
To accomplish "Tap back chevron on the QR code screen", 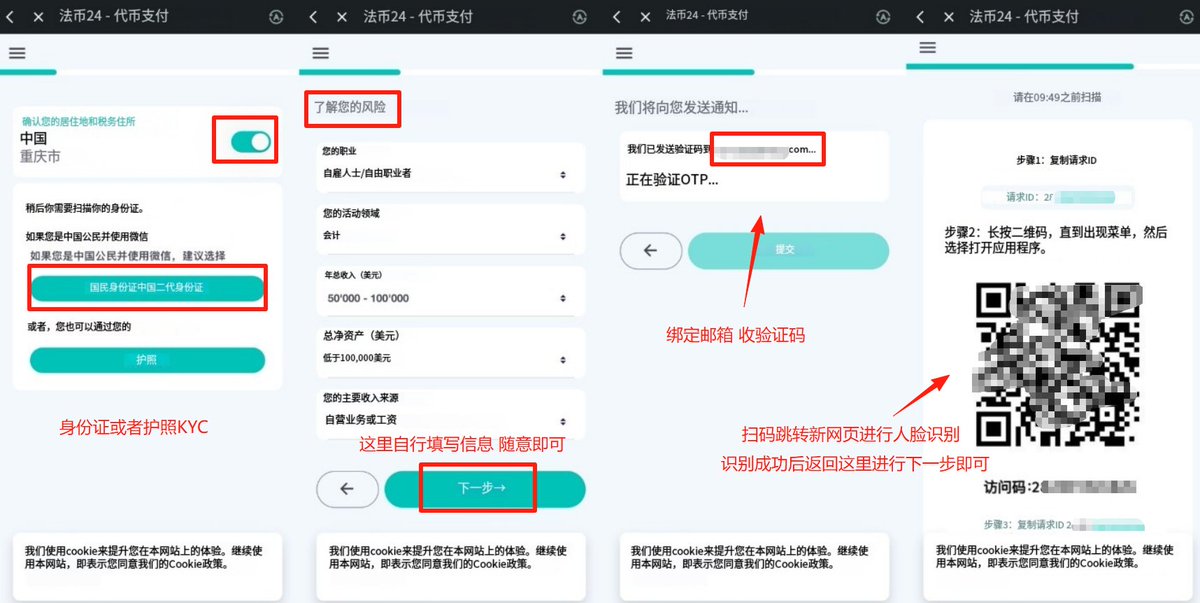I will coord(919,17).
